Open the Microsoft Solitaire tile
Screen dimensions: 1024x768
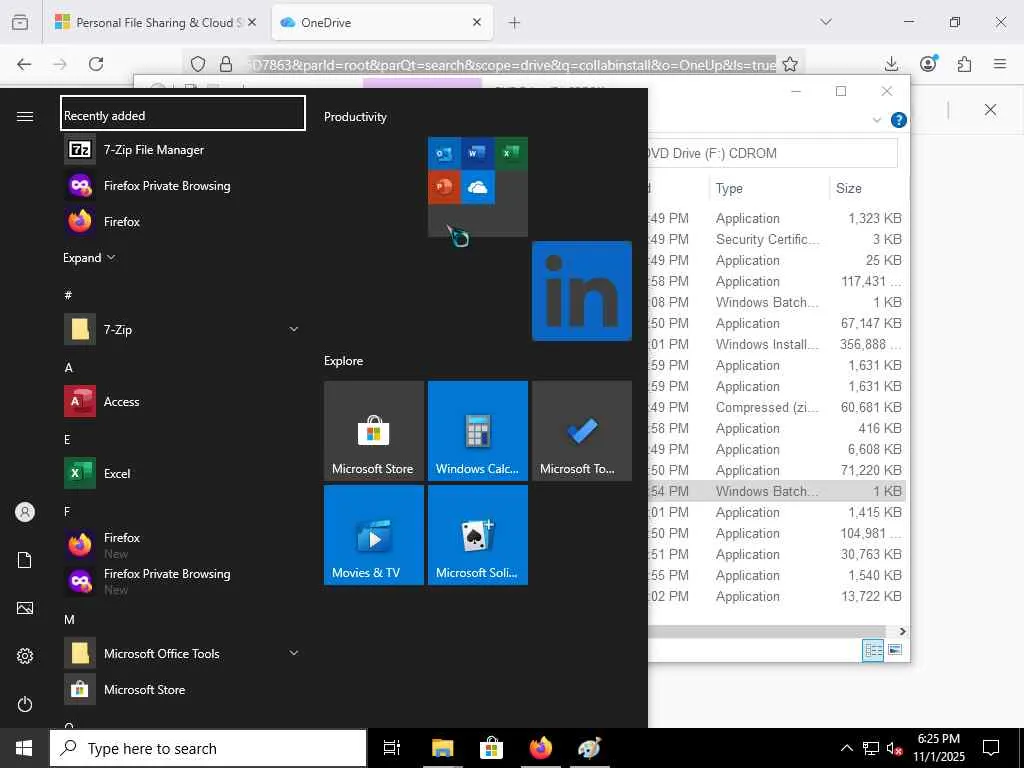tap(477, 535)
